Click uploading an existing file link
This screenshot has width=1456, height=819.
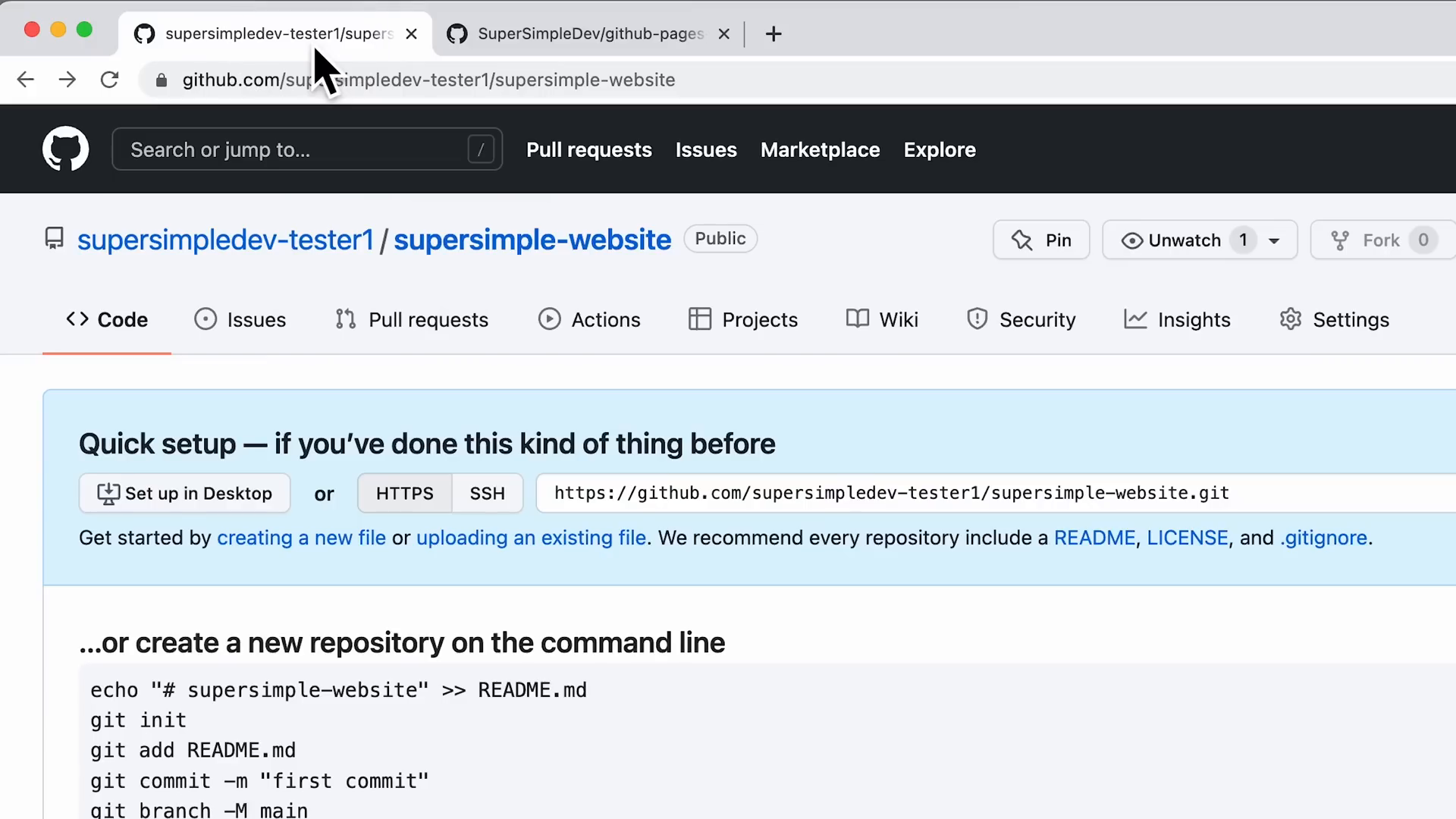[x=531, y=538]
